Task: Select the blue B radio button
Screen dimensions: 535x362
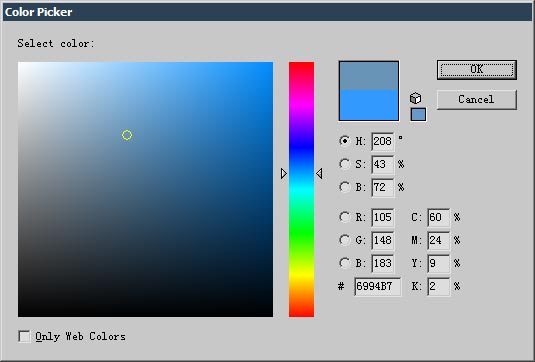Action: click(345, 263)
